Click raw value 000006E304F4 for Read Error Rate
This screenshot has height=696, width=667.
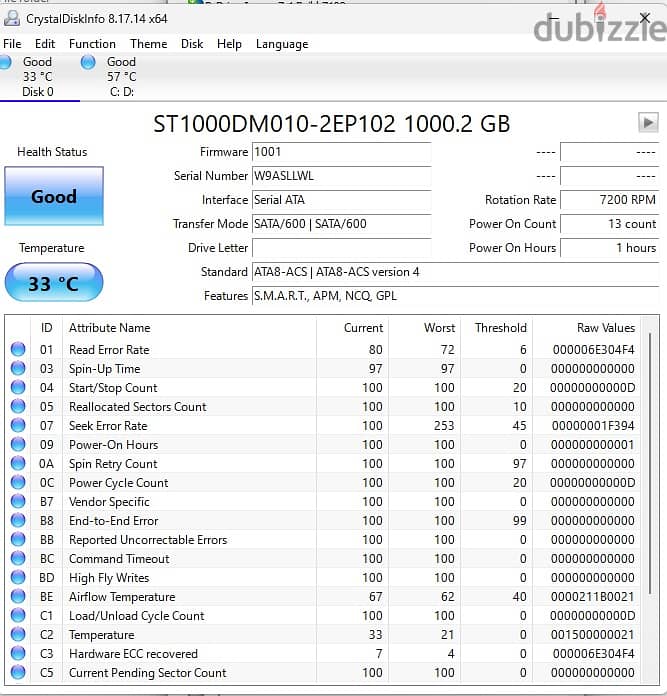point(593,349)
